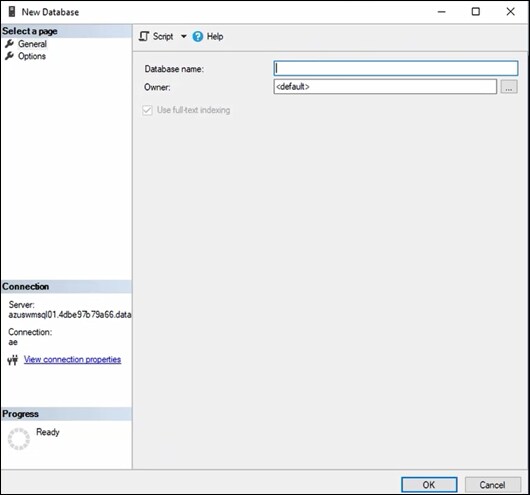Screen dimensions: 530x495
Task: Expand the Script dropdown arrow
Action: pyautogui.click(x=184, y=36)
